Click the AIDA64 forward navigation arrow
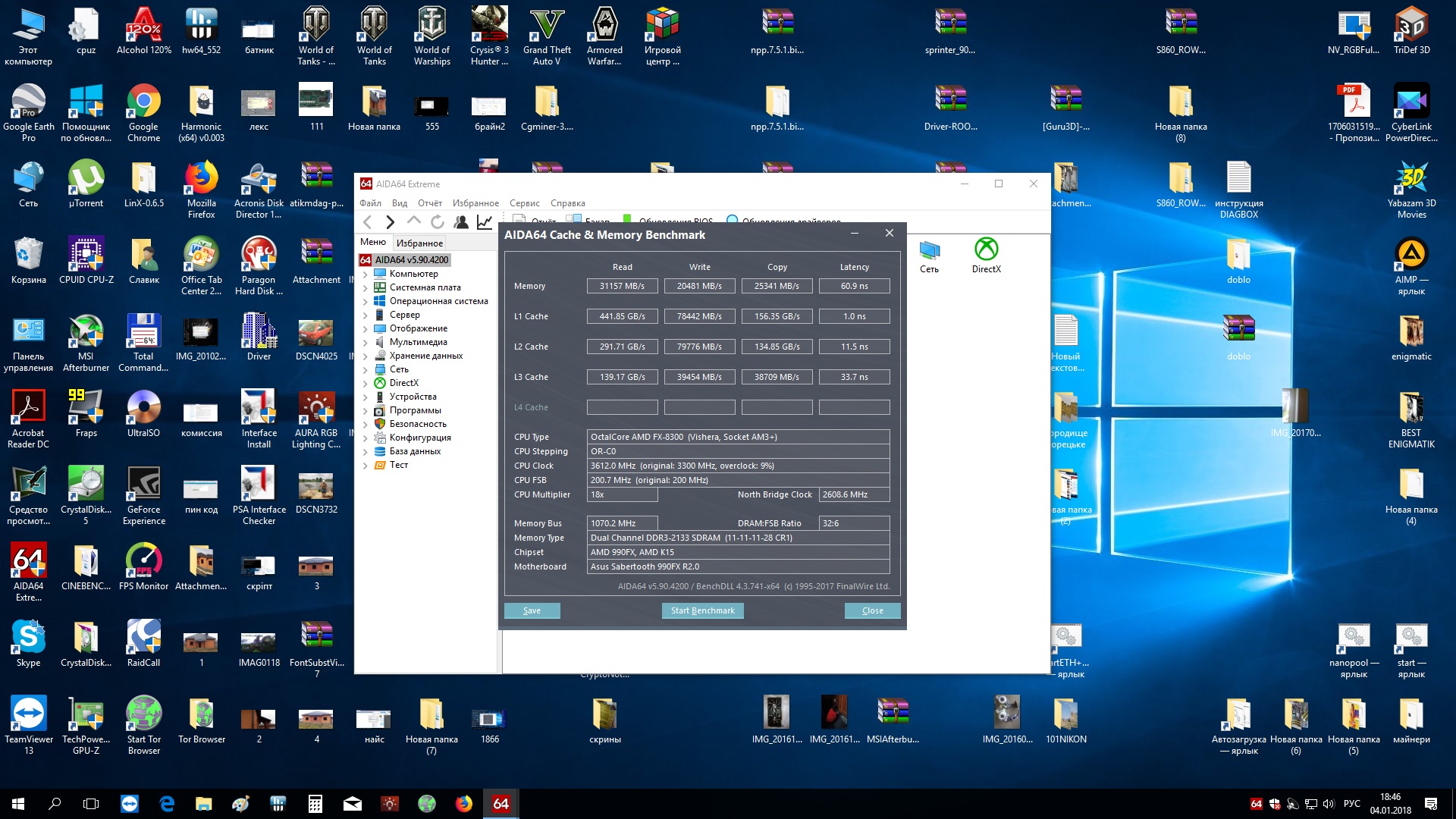The height and width of the screenshot is (819, 1456). (x=390, y=222)
